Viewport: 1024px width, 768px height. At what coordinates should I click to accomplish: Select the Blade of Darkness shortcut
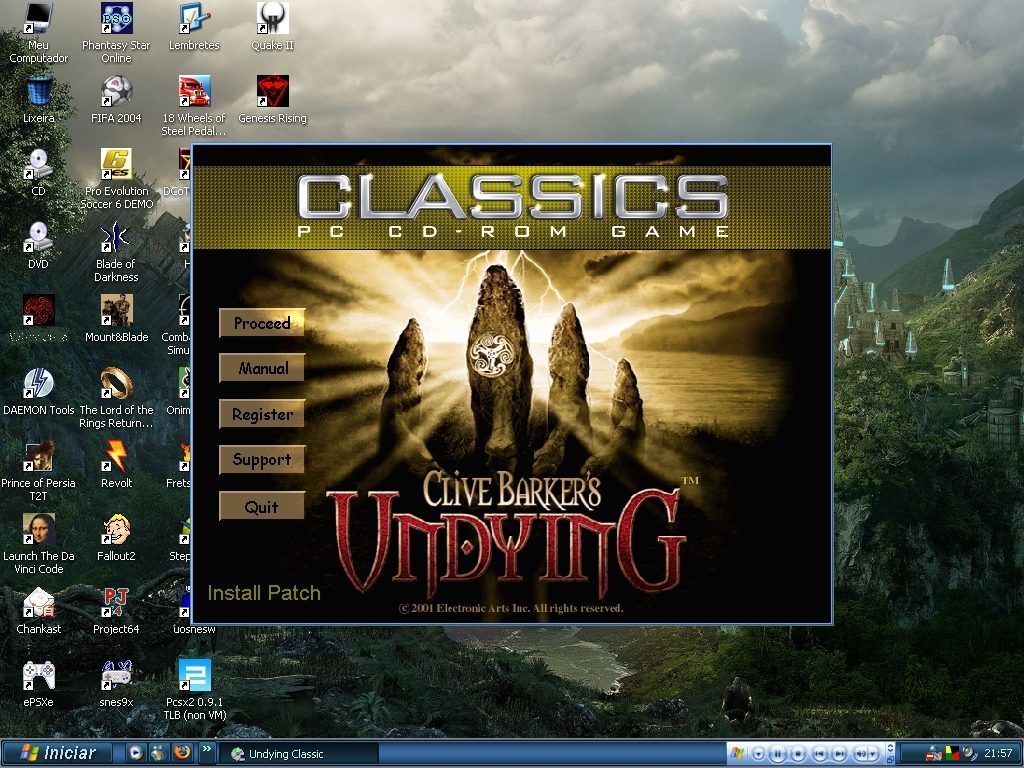point(116,251)
